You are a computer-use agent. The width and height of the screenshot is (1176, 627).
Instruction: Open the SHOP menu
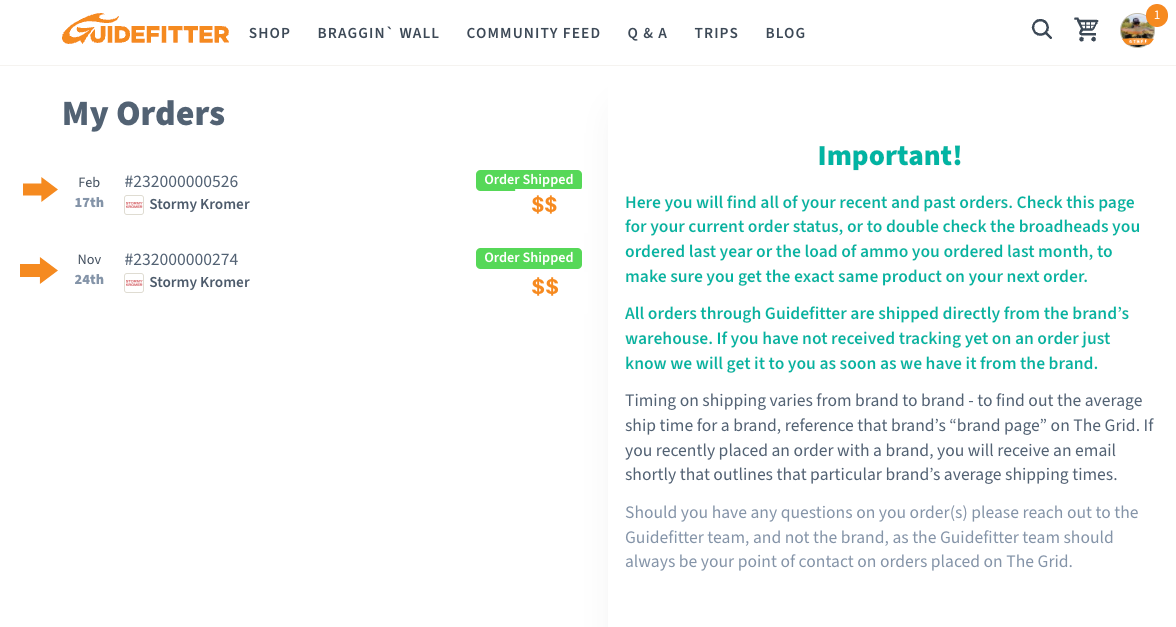click(x=269, y=33)
